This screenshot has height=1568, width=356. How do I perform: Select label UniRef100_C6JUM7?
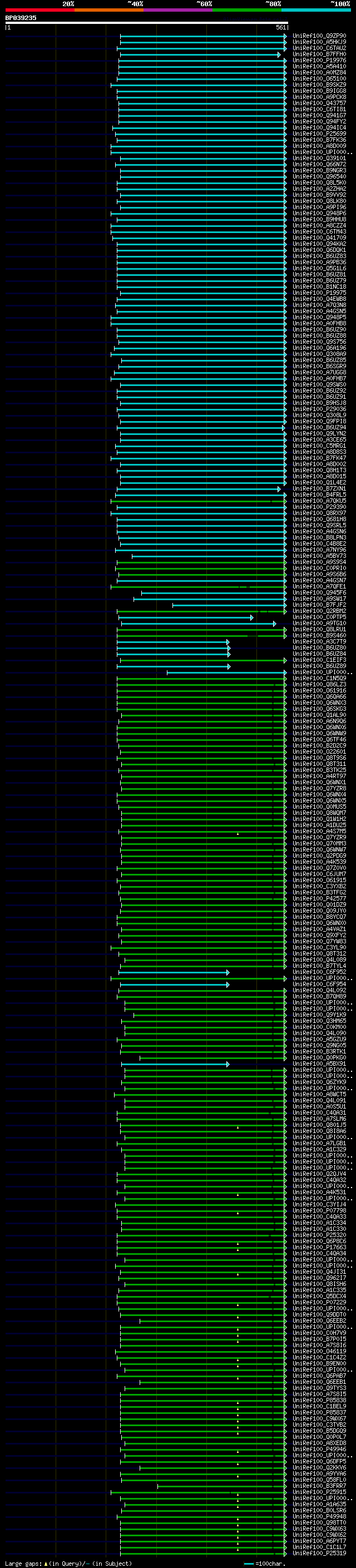click(x=319, y=874)
